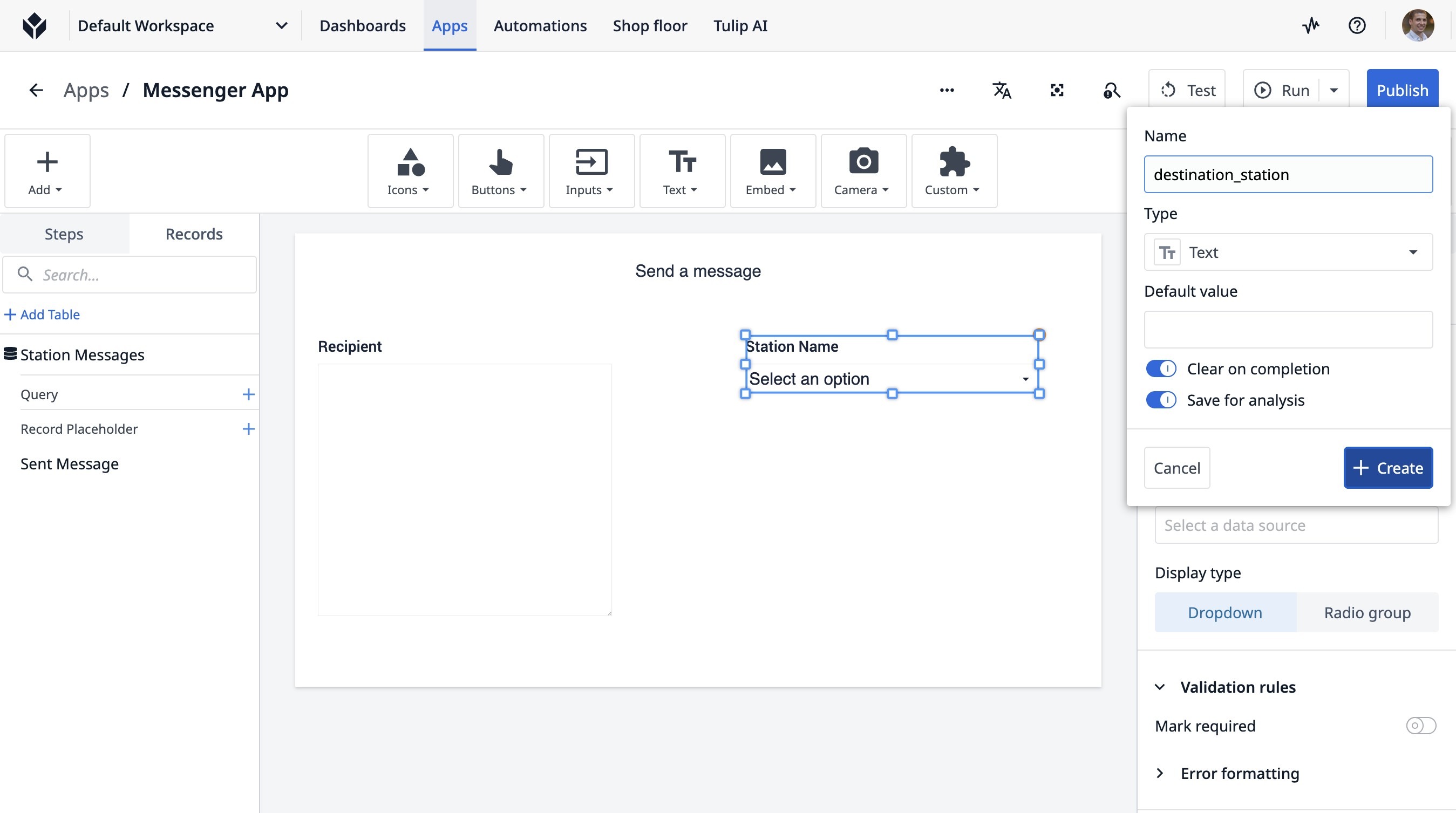The image size is (1456, 813).
Task: Open the Automations menu
Action: pyautogui.click(x=540, y=25)
